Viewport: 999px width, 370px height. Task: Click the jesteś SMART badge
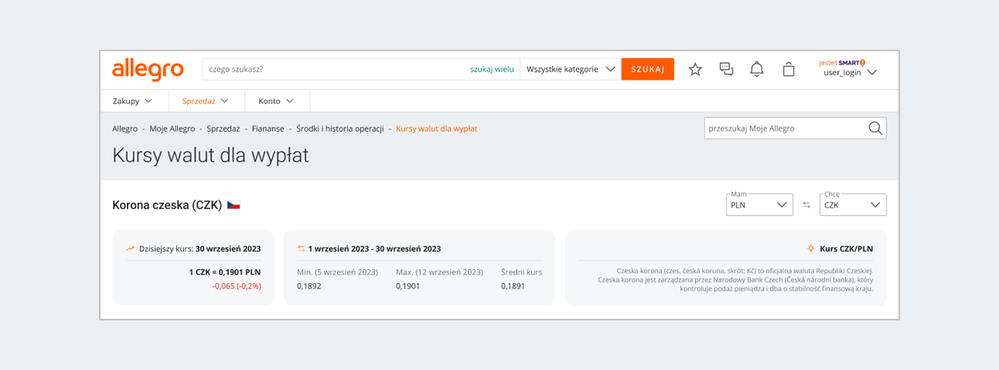coord(842,62)
